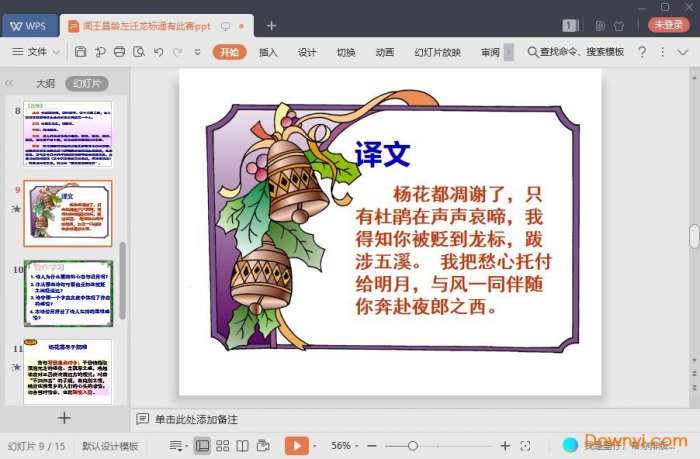Image resolution: width=700 pixels, height=459 pixels.
Task: Select the 幻灯片放映 ribbon tab
Action: click(x=438, y=52)
